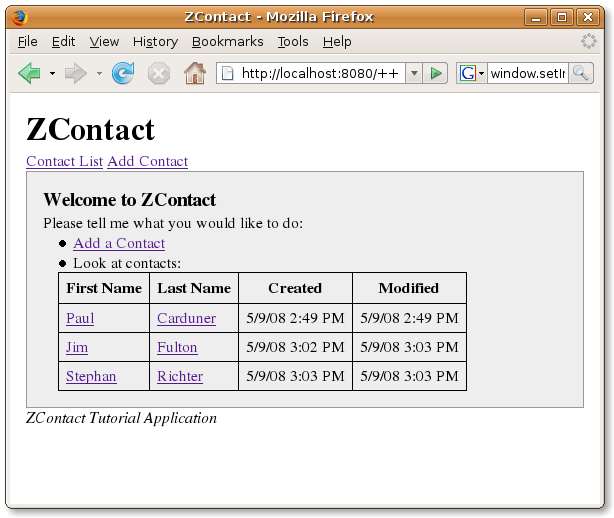Viewport: 614px width, 518px height.
Task: Click the search magnifier icon
Action: coord(581,73)
